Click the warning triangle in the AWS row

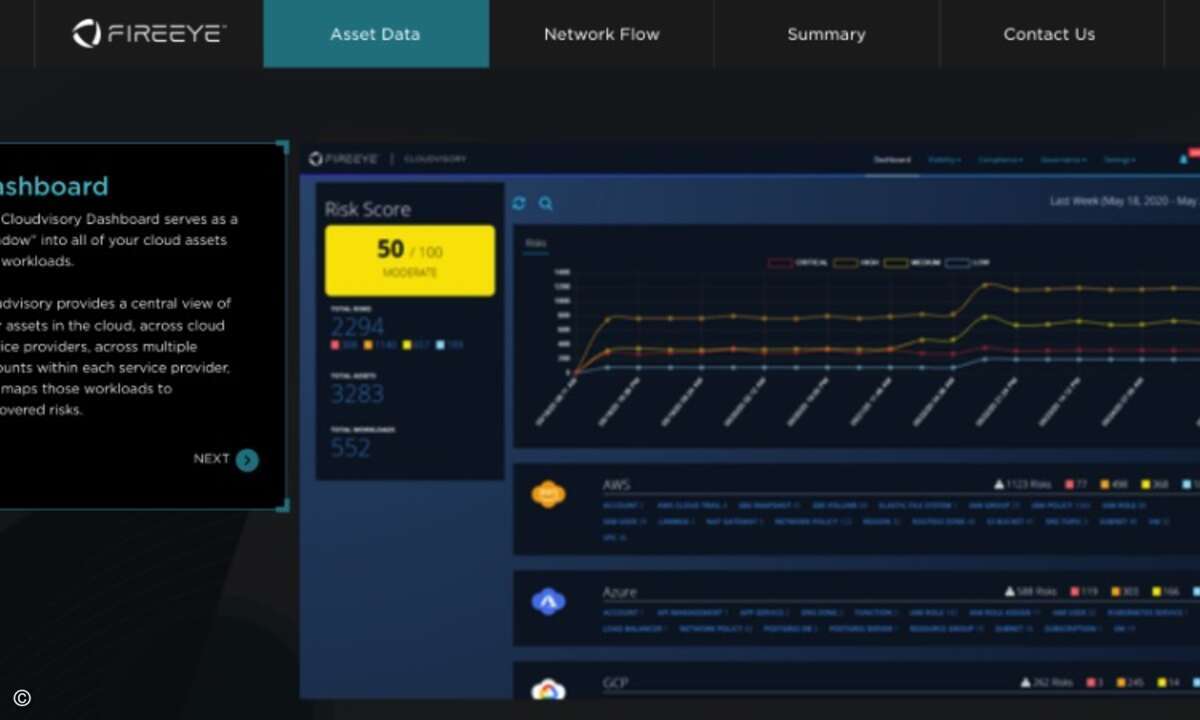tap(998, 485)
